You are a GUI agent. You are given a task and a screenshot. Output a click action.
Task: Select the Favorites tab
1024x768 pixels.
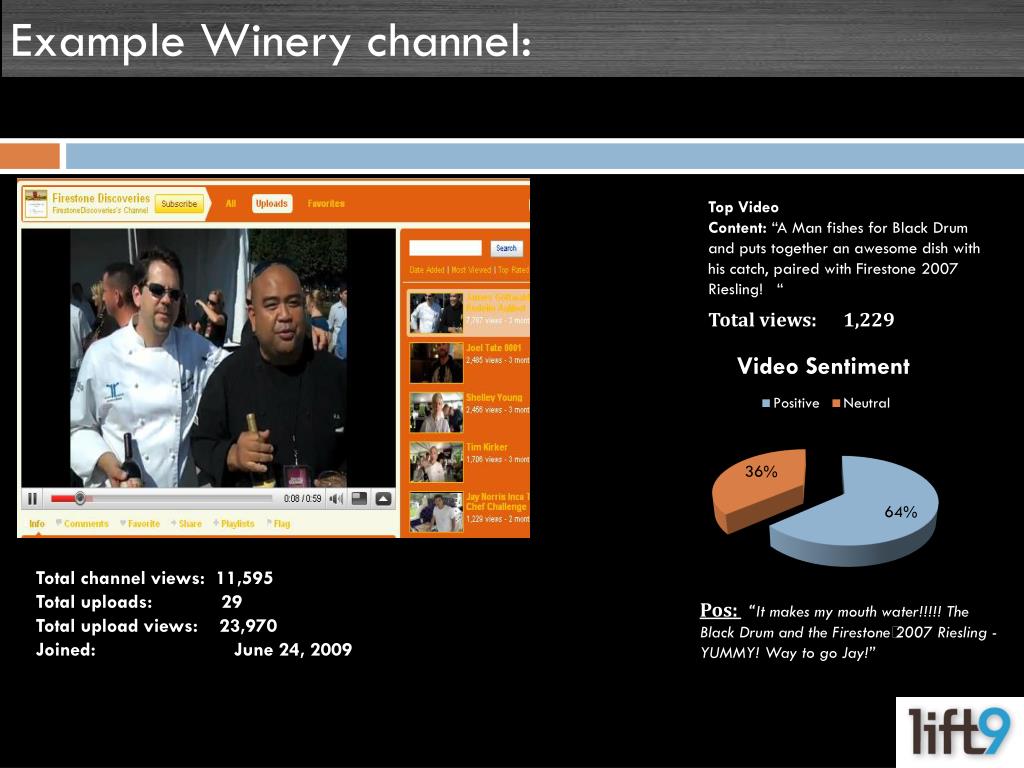click(326, 204)
